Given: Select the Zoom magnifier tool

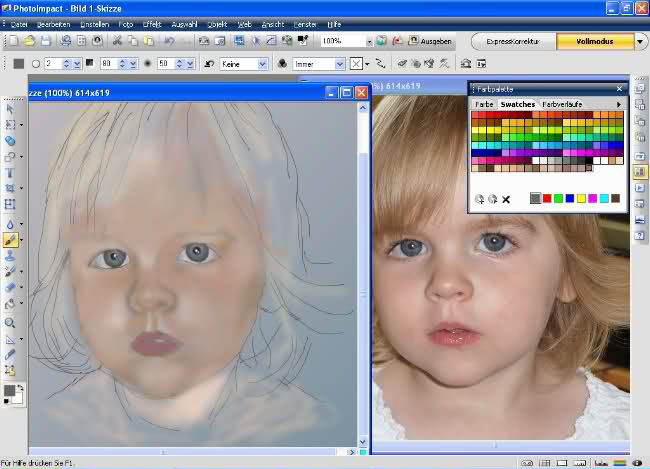Looking at the screenshot, I should pyautogui.click(x=10, y=323).
